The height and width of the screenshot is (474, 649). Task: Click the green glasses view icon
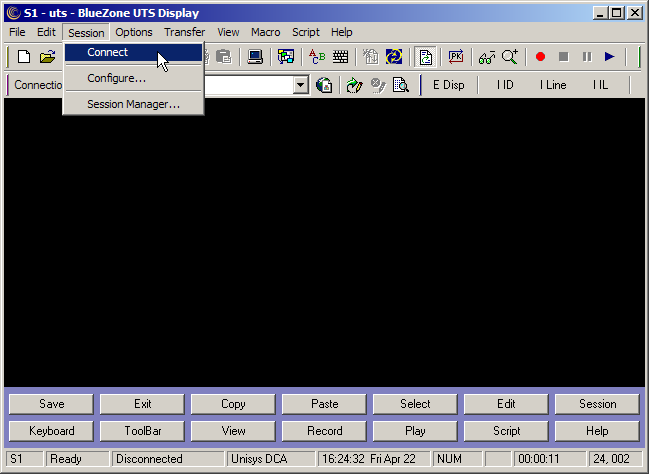point(487,57)
